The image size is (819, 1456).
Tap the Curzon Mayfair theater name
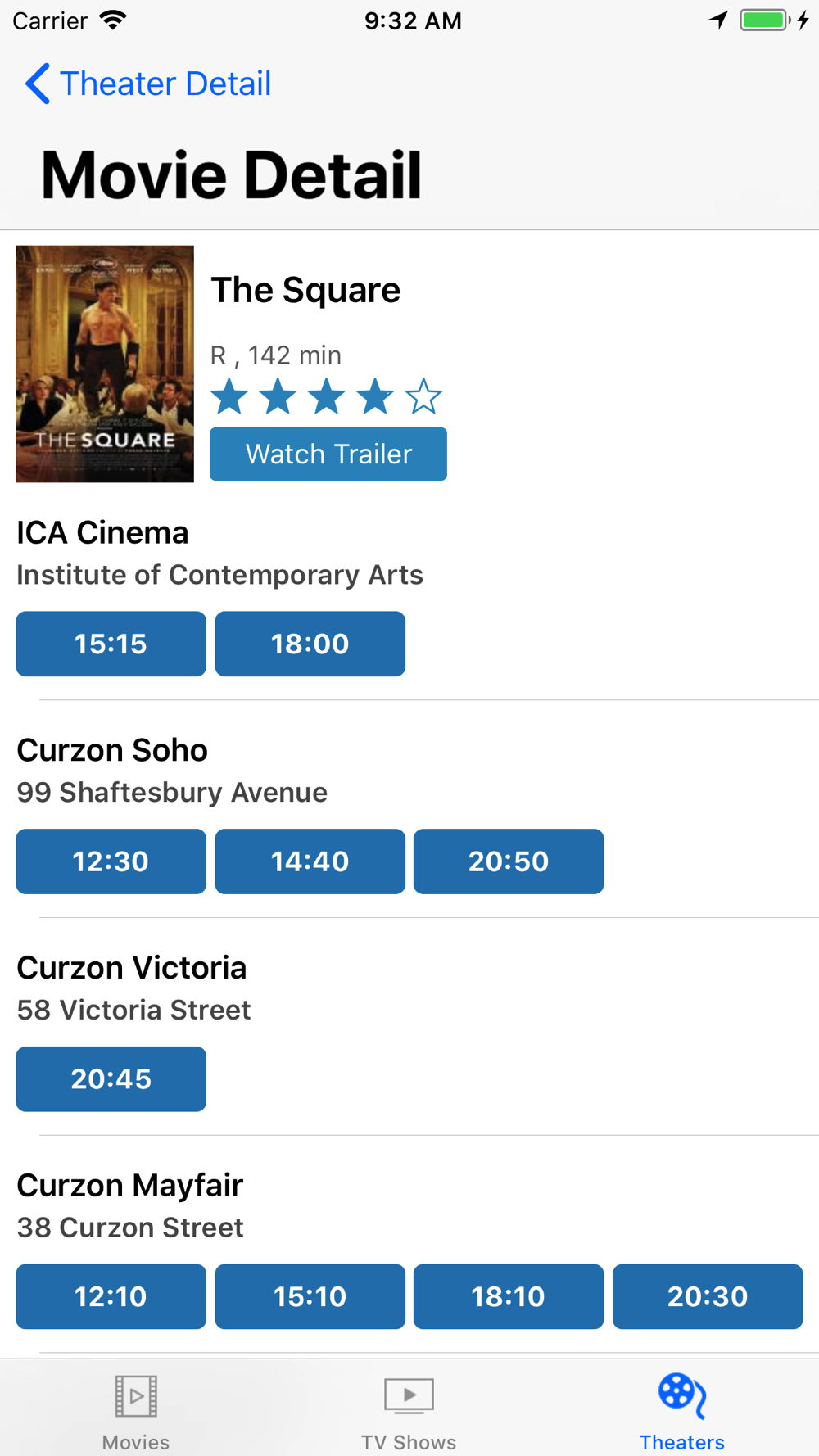click(x=130, y=1185)
